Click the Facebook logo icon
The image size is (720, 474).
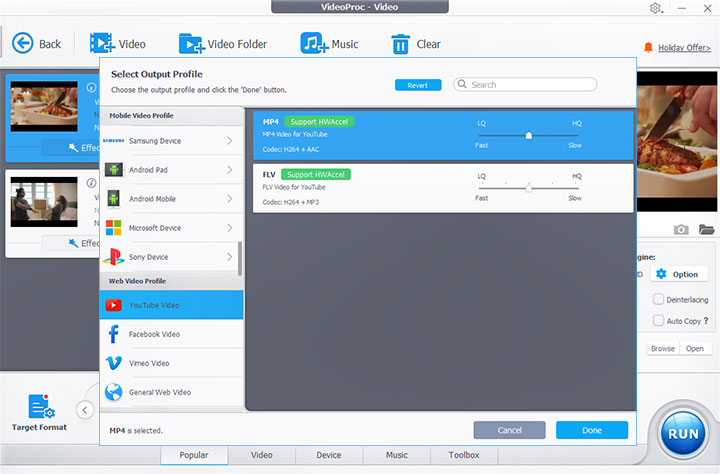(x=113, y=334)
